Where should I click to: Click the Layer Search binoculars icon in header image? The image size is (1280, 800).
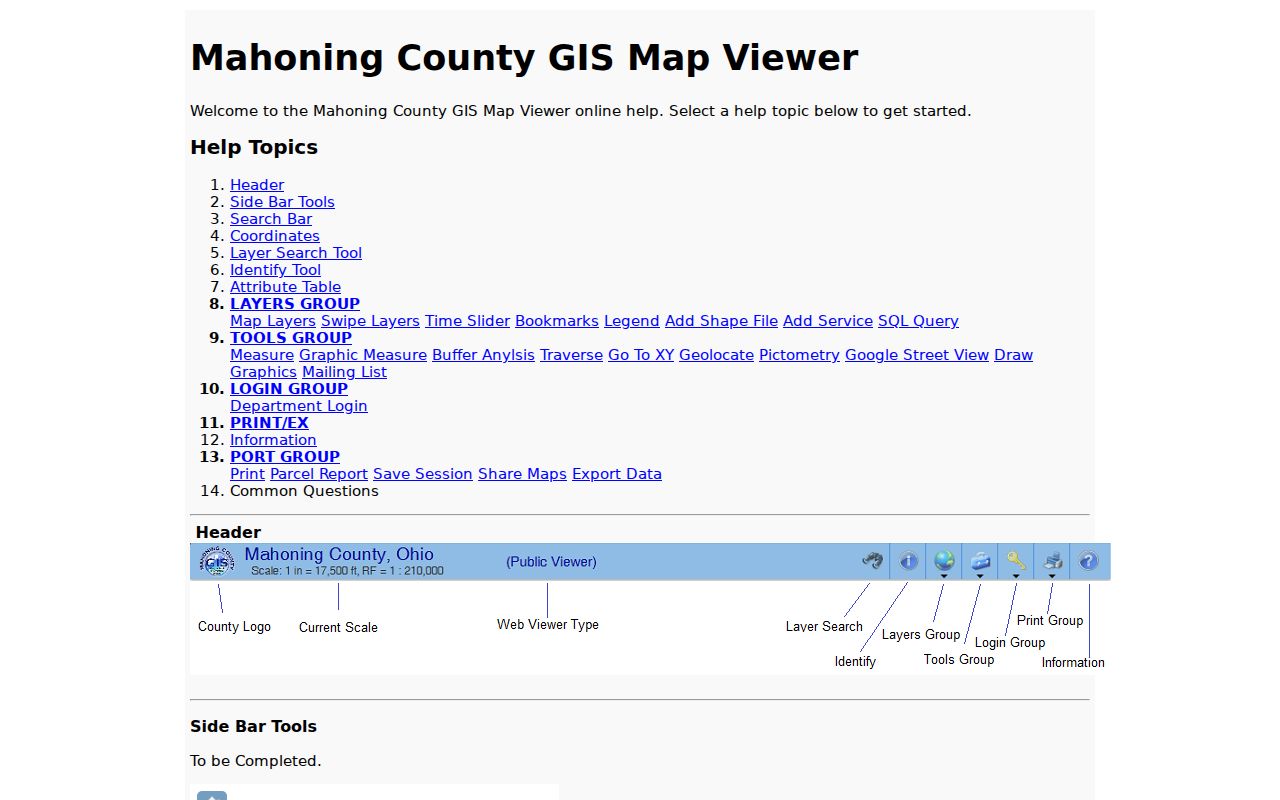coord(873,561)
